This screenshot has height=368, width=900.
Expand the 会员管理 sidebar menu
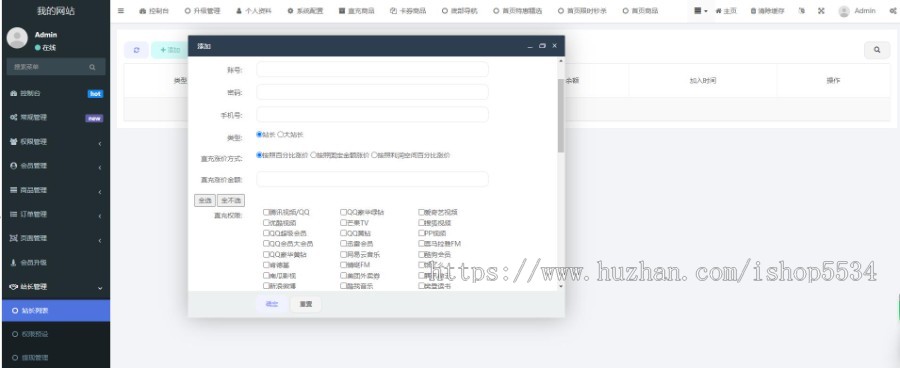[x=55, y=166]
